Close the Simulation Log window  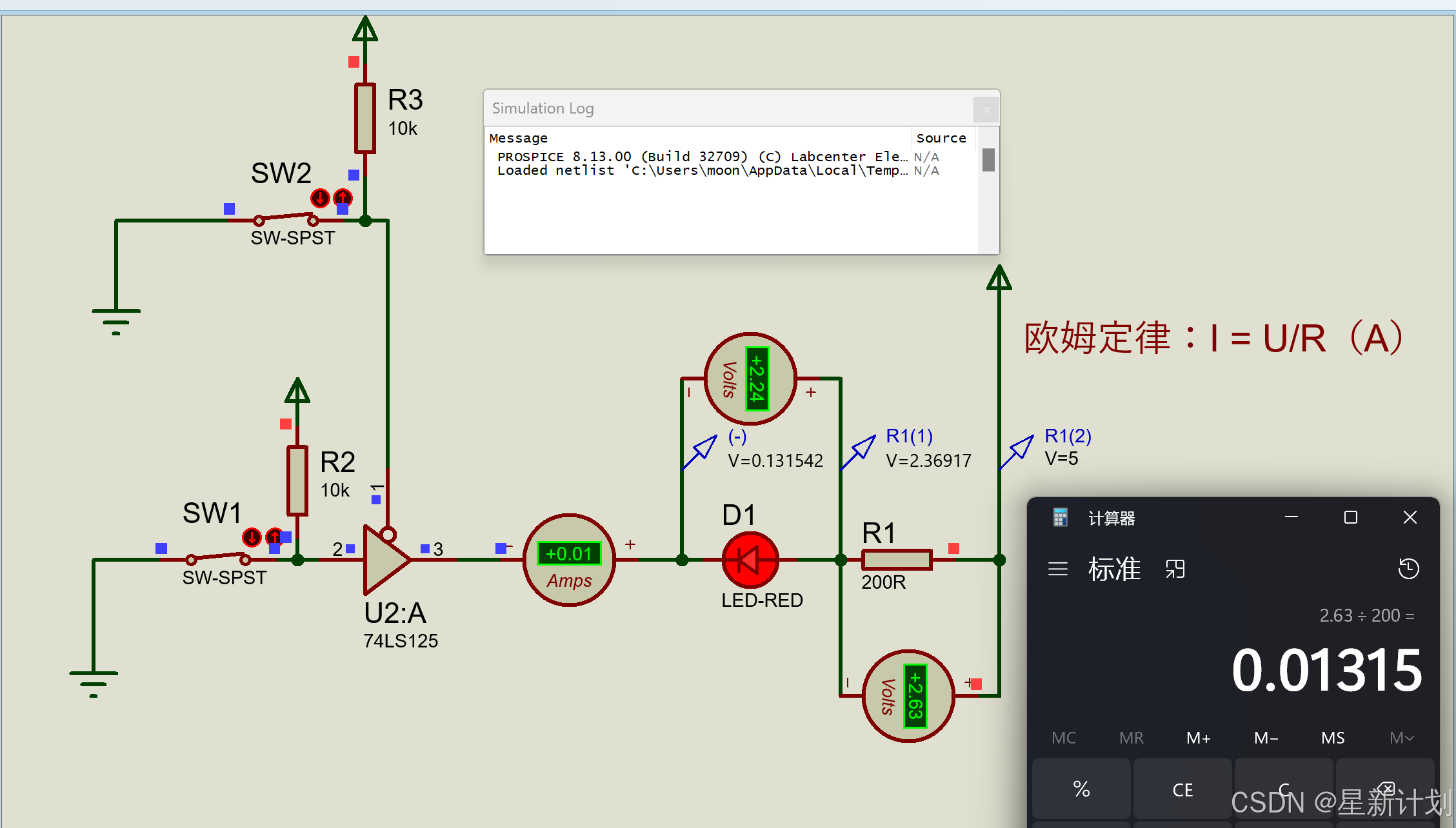986,110
